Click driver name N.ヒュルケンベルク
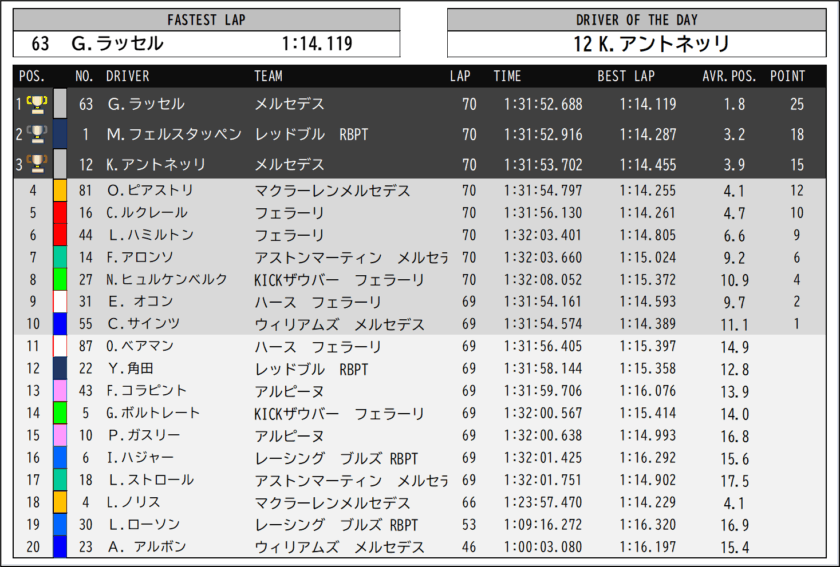Viewport: 840px width, 567px height. (167, 279)
